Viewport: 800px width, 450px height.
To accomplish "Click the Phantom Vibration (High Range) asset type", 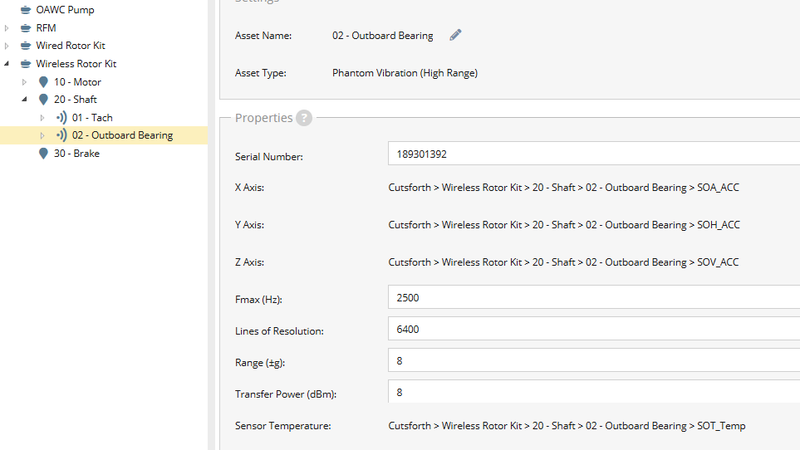I will pyautogui.click(x=405, y=73).
